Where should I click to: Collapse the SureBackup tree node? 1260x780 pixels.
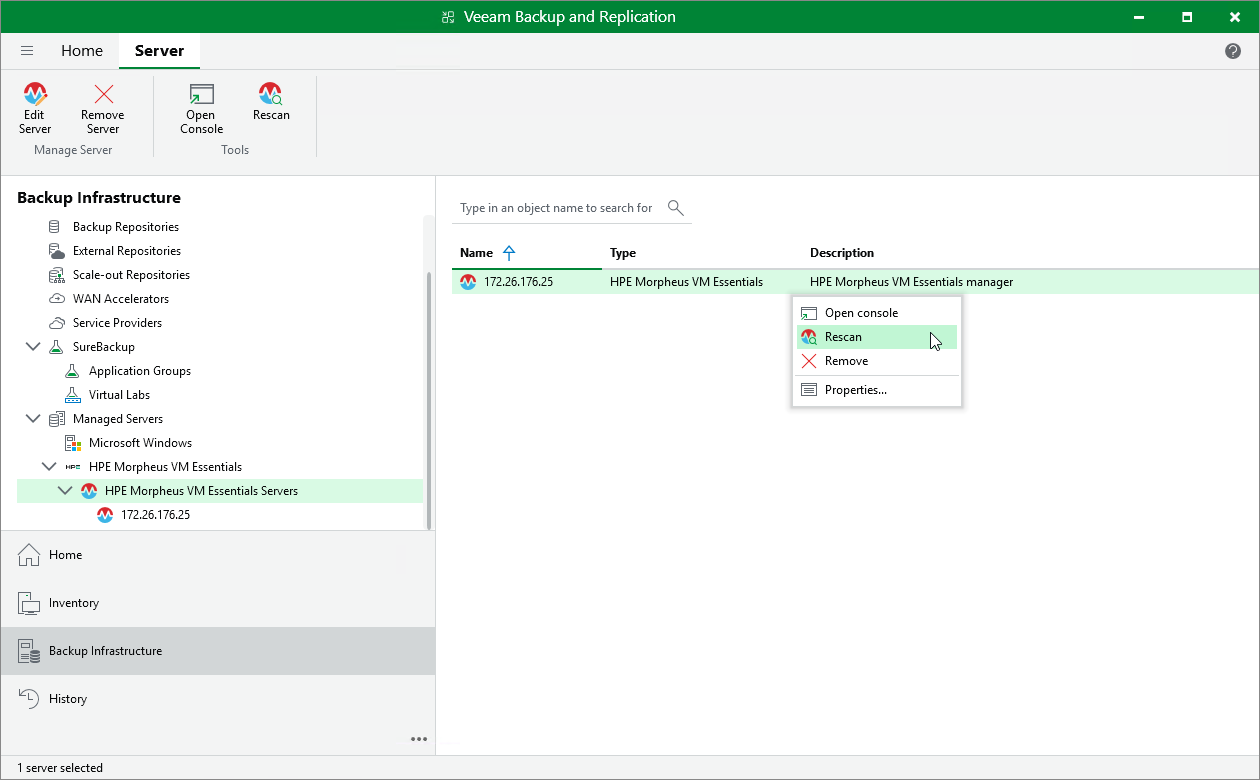point(33,347)
